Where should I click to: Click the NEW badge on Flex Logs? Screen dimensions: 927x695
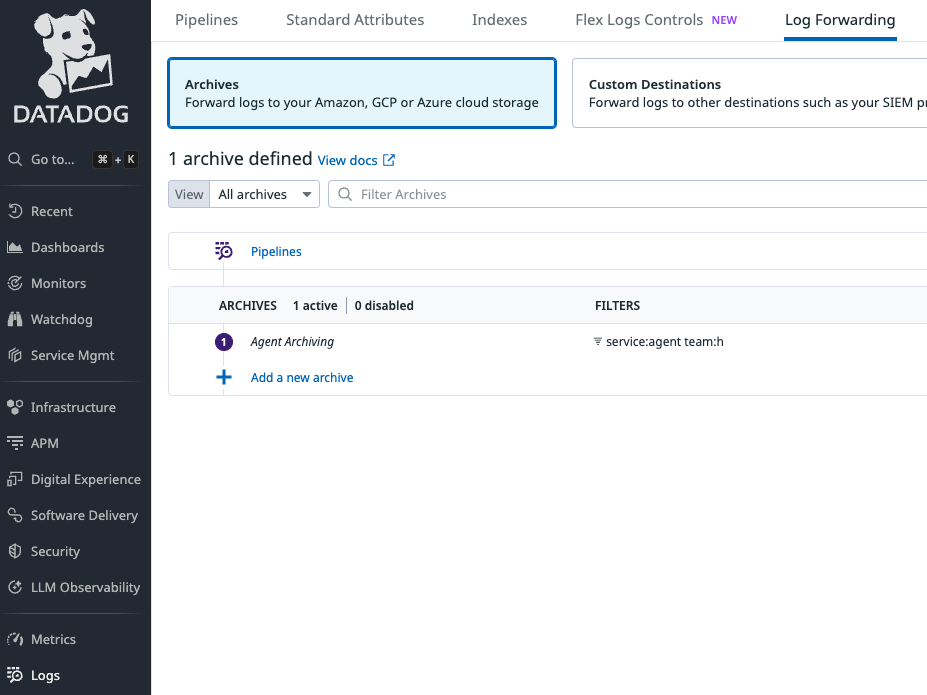pos(724,20)
